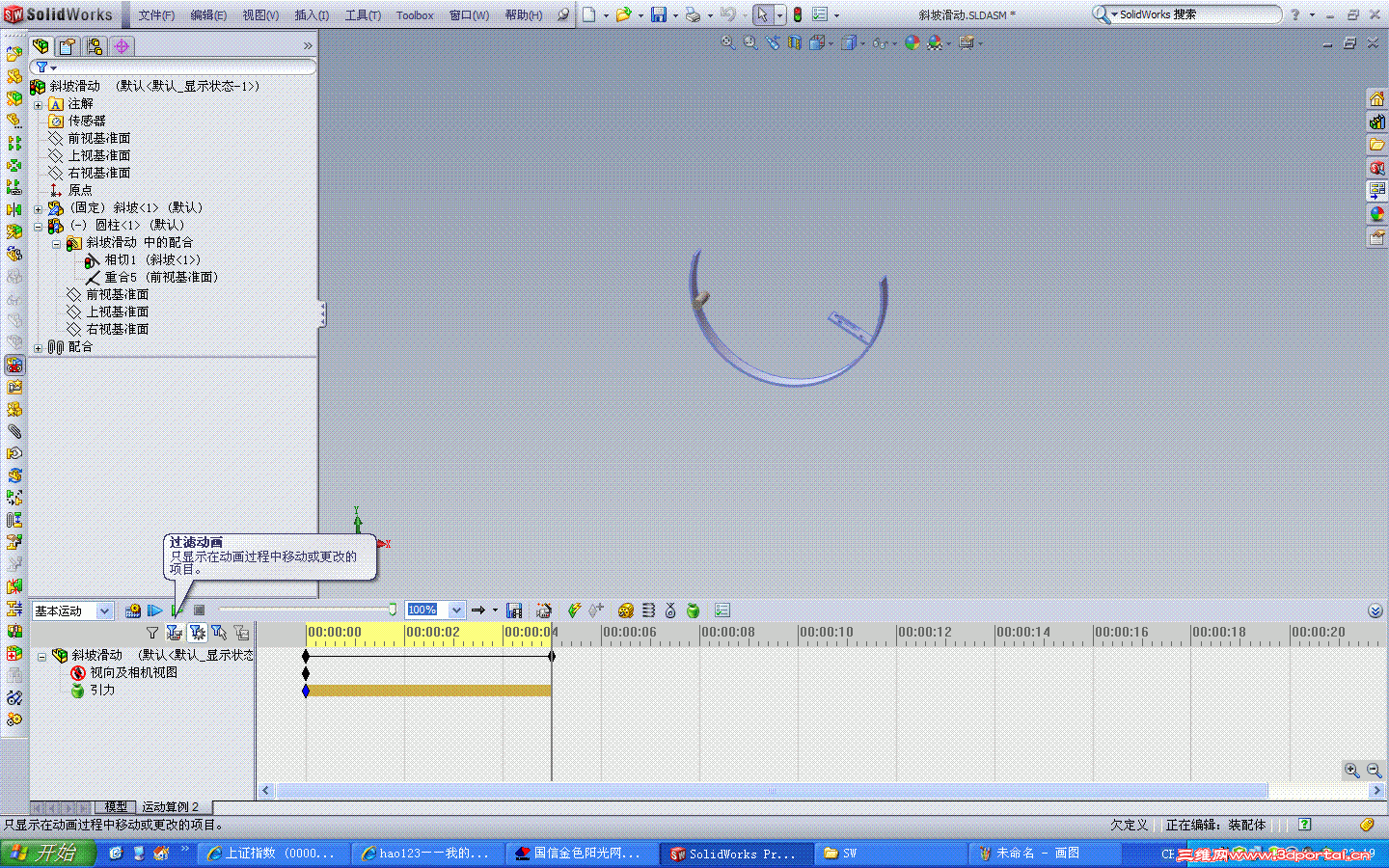Open the 插入(I) menu
Viewport: 1389px width, 868px height.
[312, 15]
